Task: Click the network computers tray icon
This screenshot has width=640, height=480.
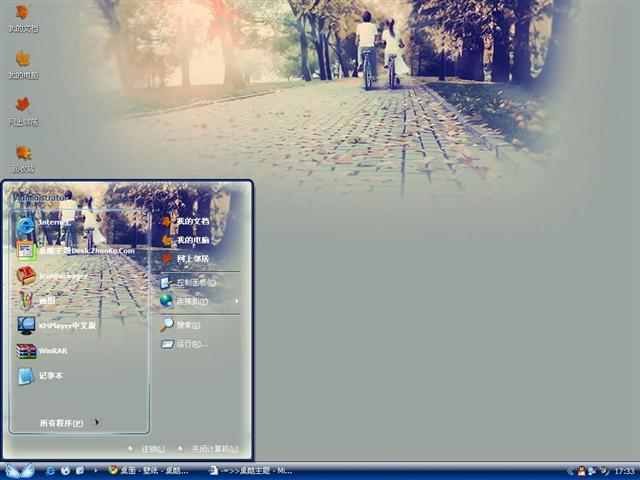Action: tap(592, 471)
